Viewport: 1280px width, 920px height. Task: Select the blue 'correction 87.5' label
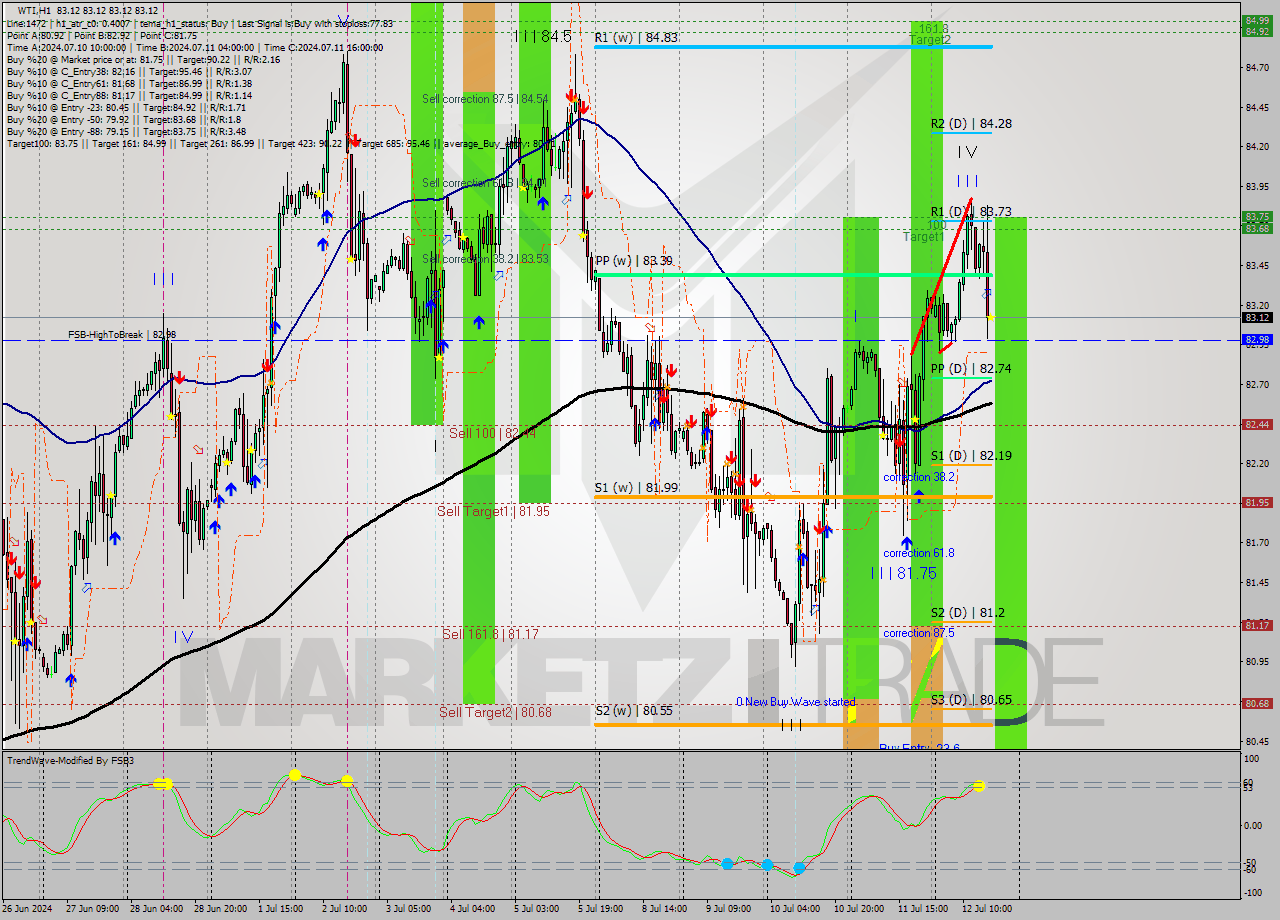pyautogui.click(x=919, y=633)
